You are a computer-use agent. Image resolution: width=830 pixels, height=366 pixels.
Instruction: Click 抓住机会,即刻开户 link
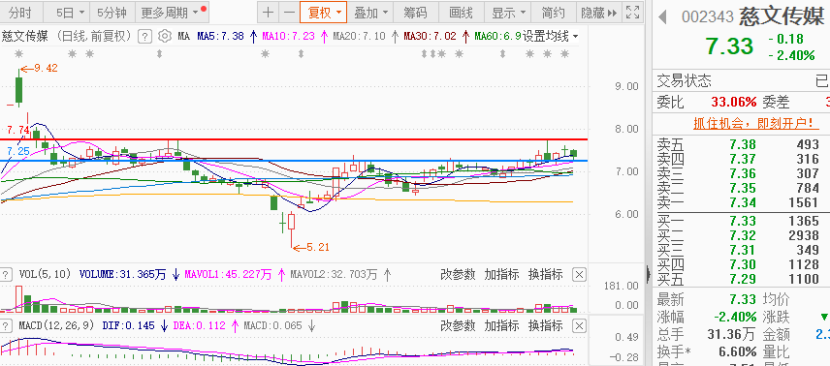(753, 123)
